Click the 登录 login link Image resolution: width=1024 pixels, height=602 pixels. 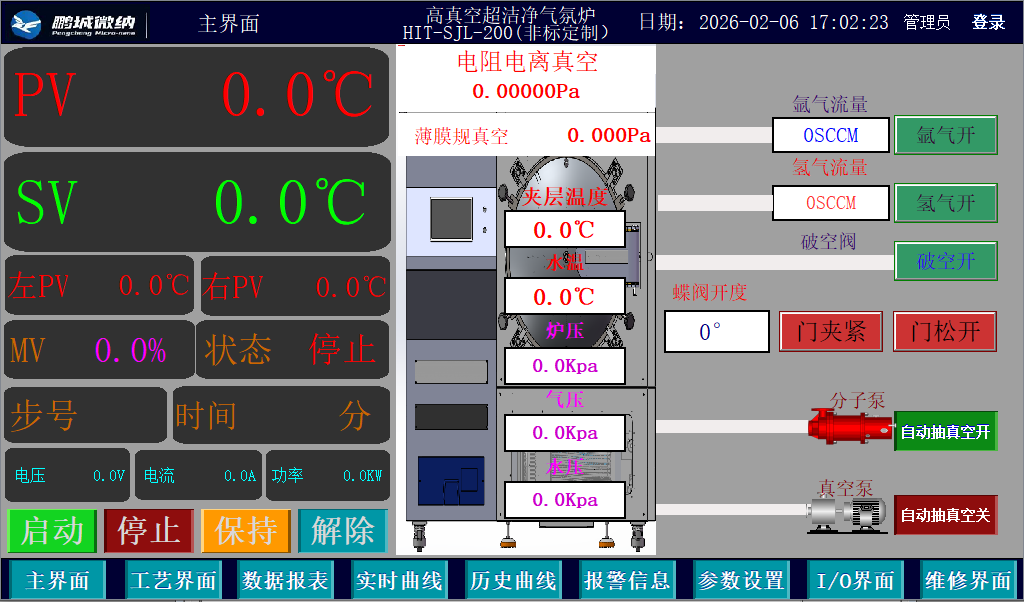click(x=989, y=21)
